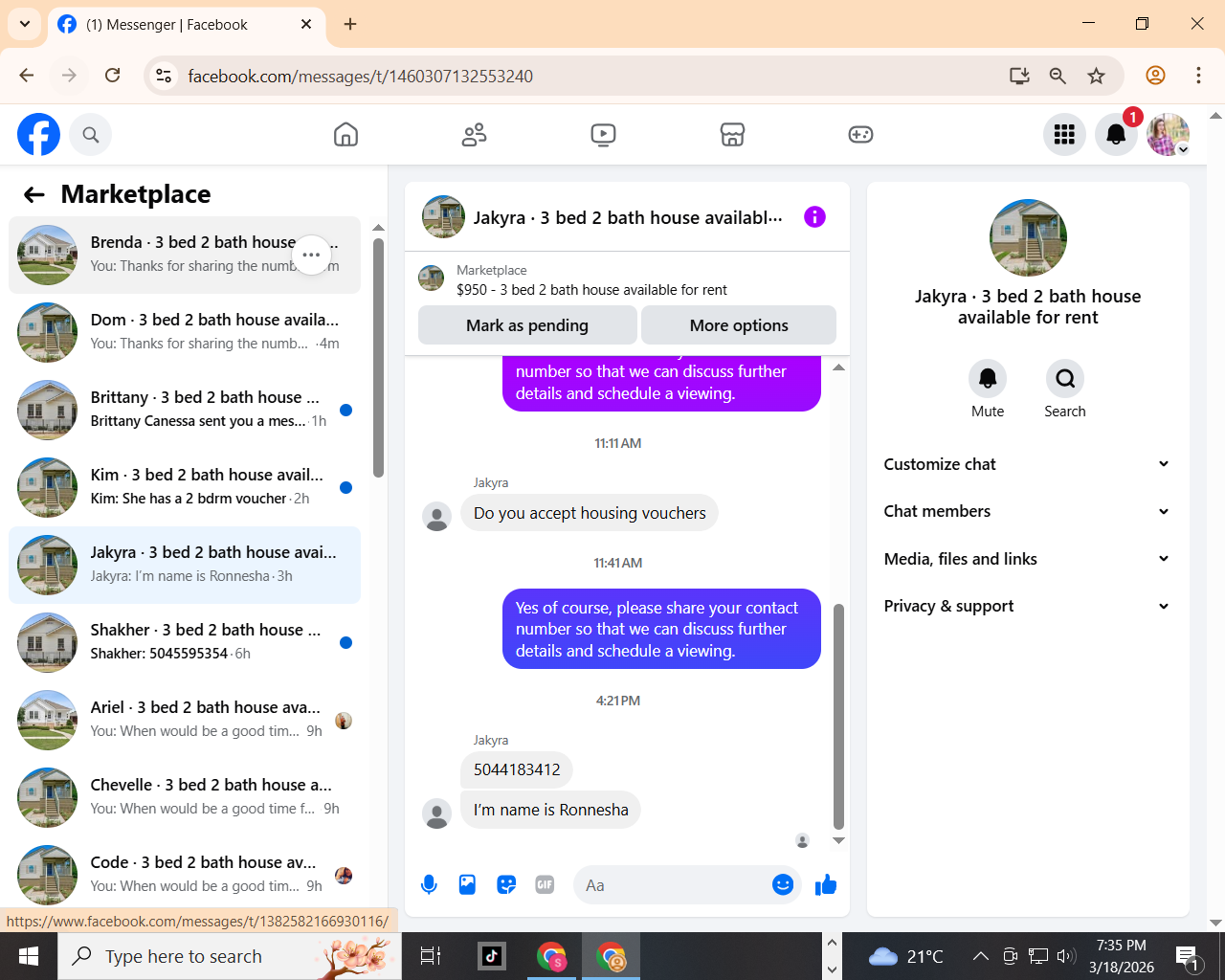Record a voice clip with the microphone
Screen dimensions: 1225x980
pos(429,885)
